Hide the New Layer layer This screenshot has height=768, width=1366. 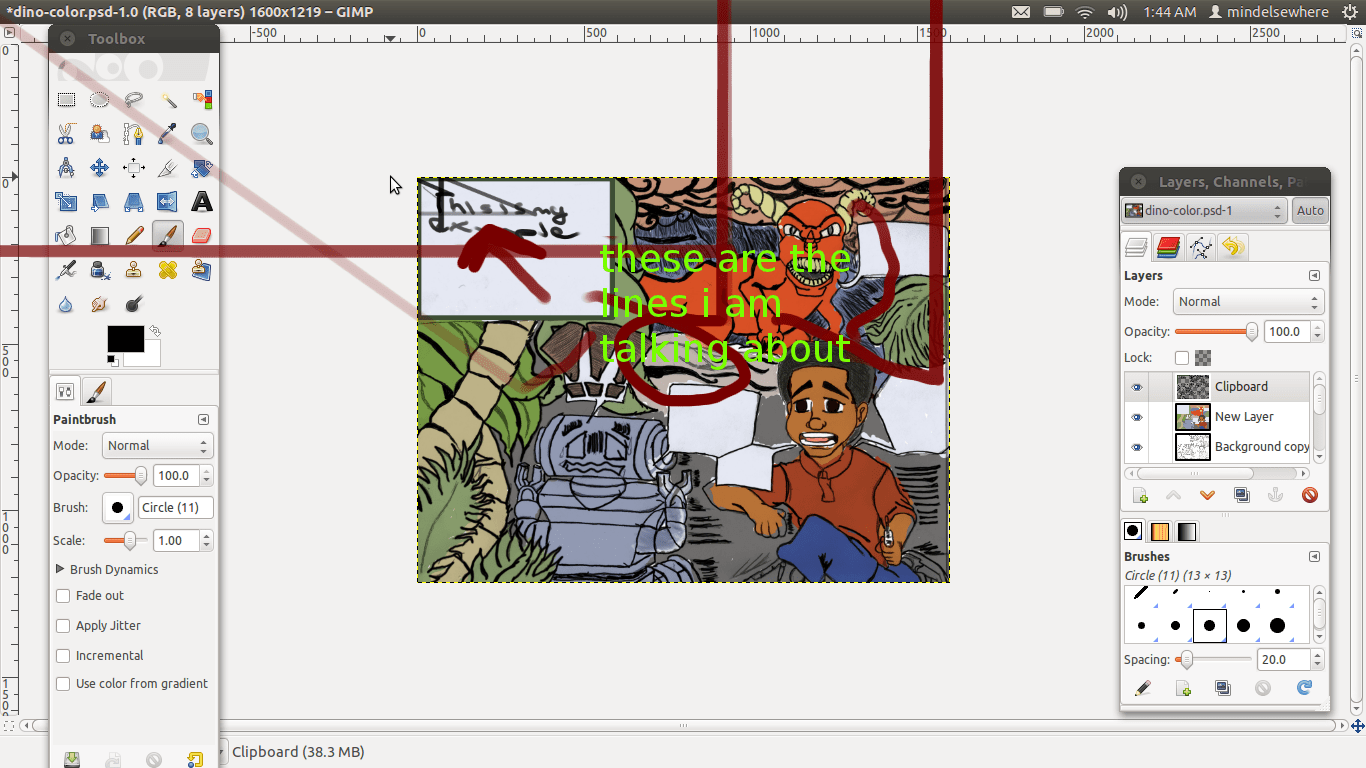[x=1136, y=417]
